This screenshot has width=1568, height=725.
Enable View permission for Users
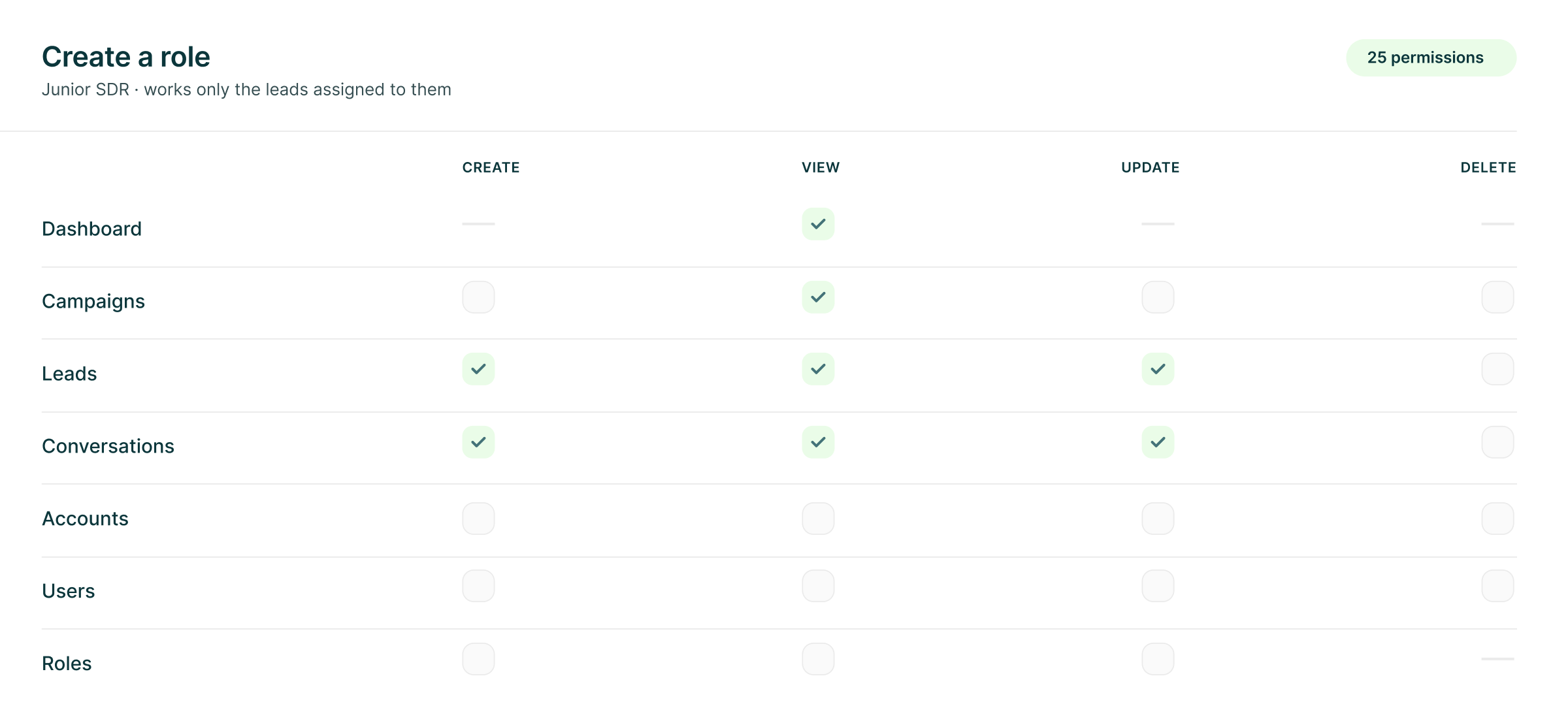point(818,586)
